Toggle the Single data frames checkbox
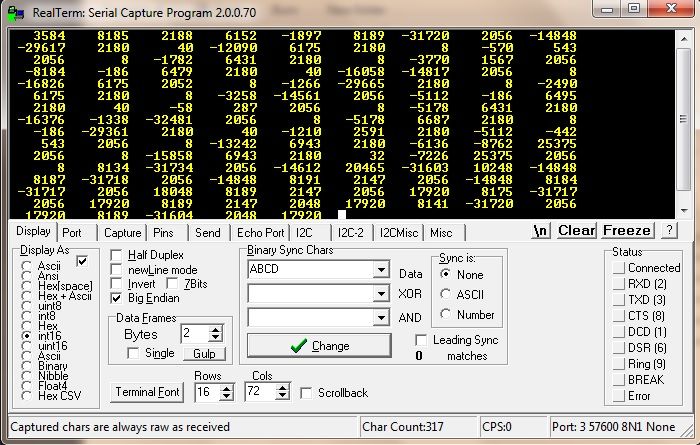Screen dimensions: 700x445 point(133,353)
